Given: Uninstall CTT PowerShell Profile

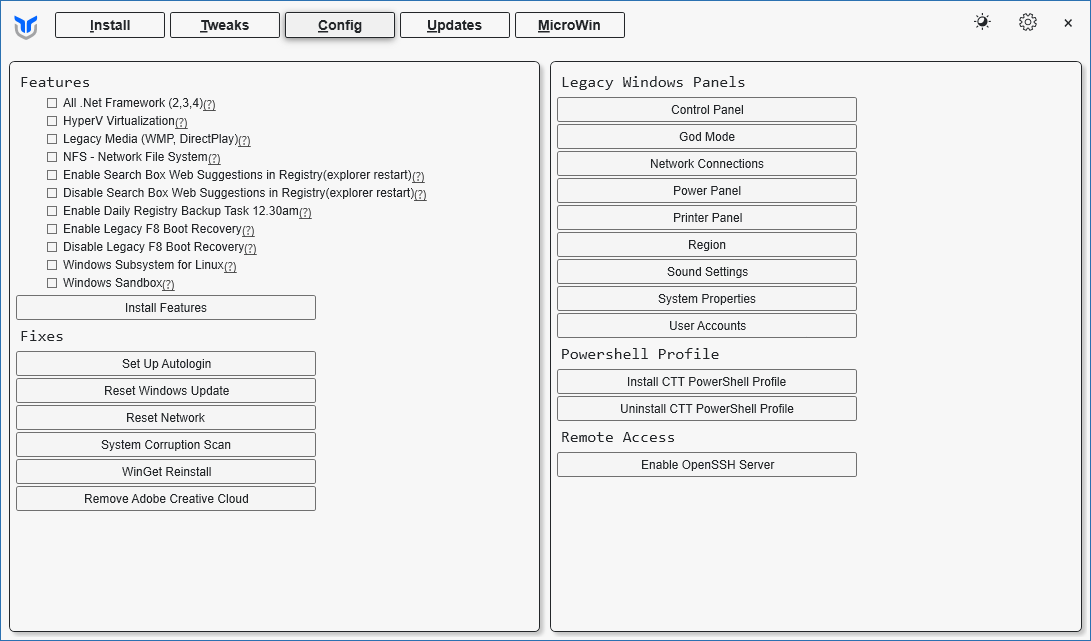Looking at the screenshot, I should coord(707,409).
